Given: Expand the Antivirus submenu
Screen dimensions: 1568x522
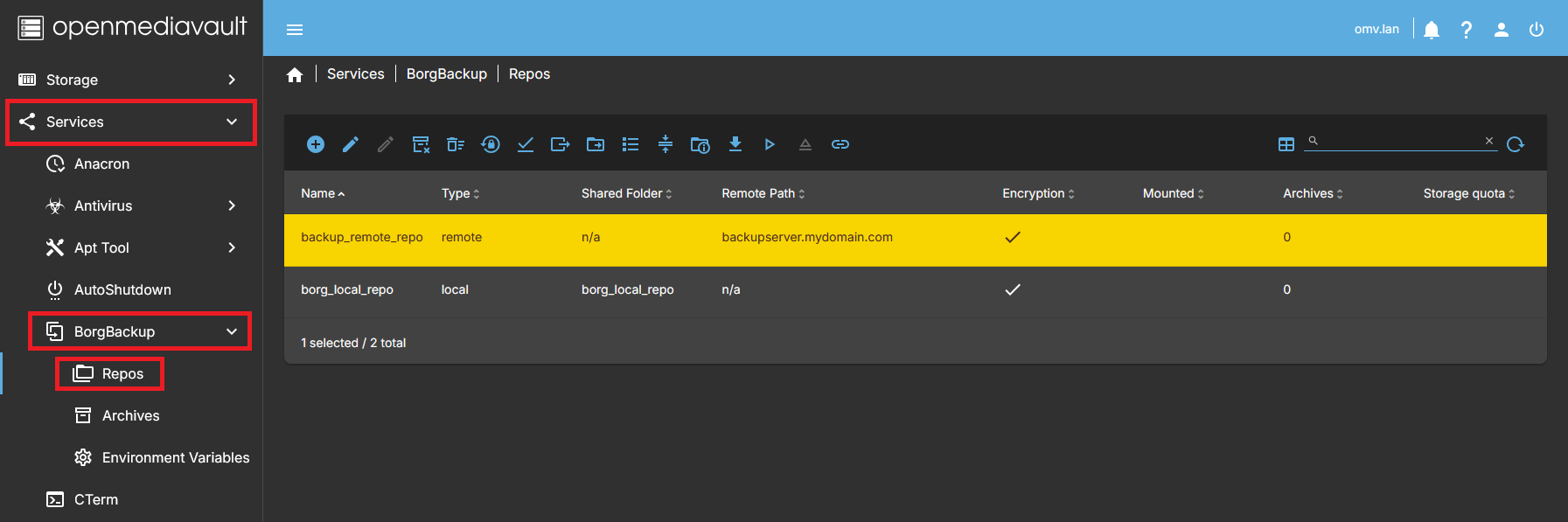Looking at the screenshot, I should [x=140, y=205].
